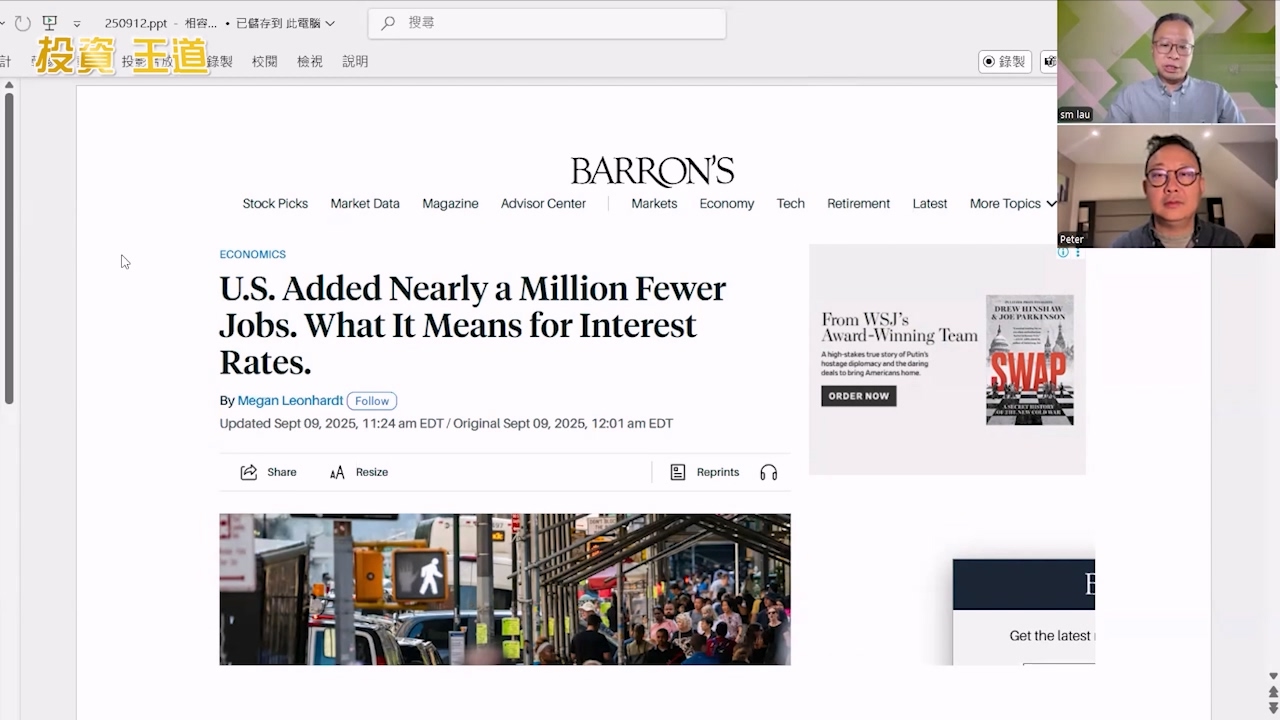
Task: Open the 校閱 (Review) ribbon tab
Action: tap(264, 62)
